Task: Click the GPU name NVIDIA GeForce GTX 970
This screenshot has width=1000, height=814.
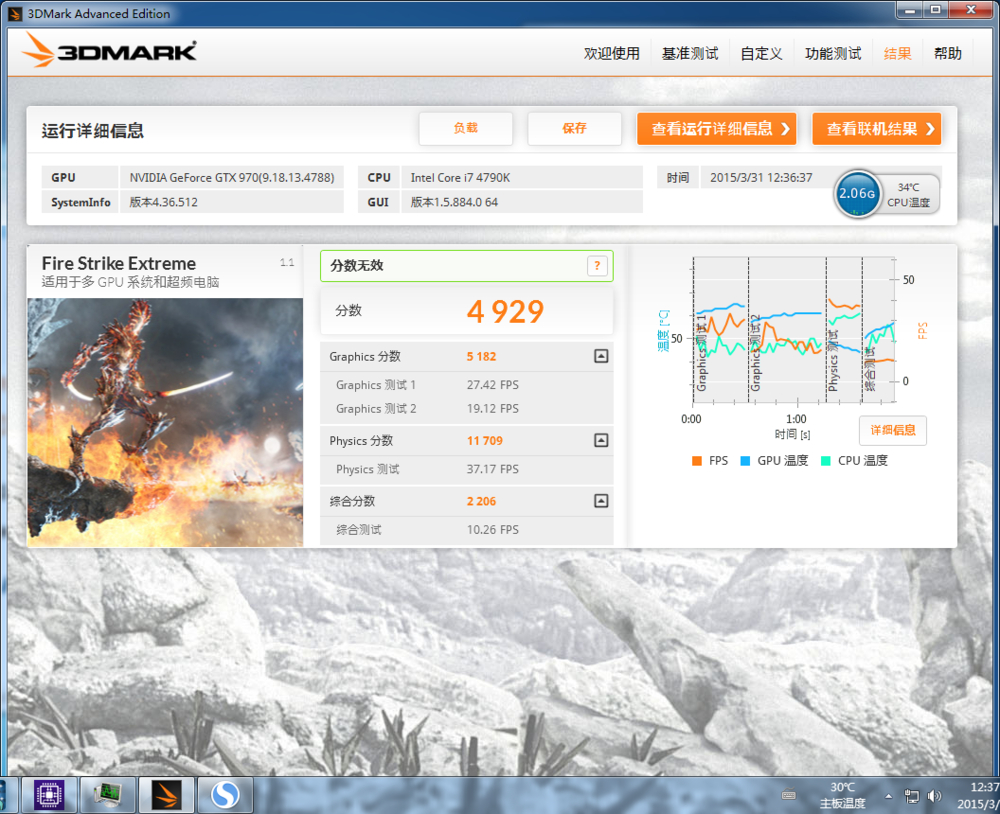Action: click(232, 177)
